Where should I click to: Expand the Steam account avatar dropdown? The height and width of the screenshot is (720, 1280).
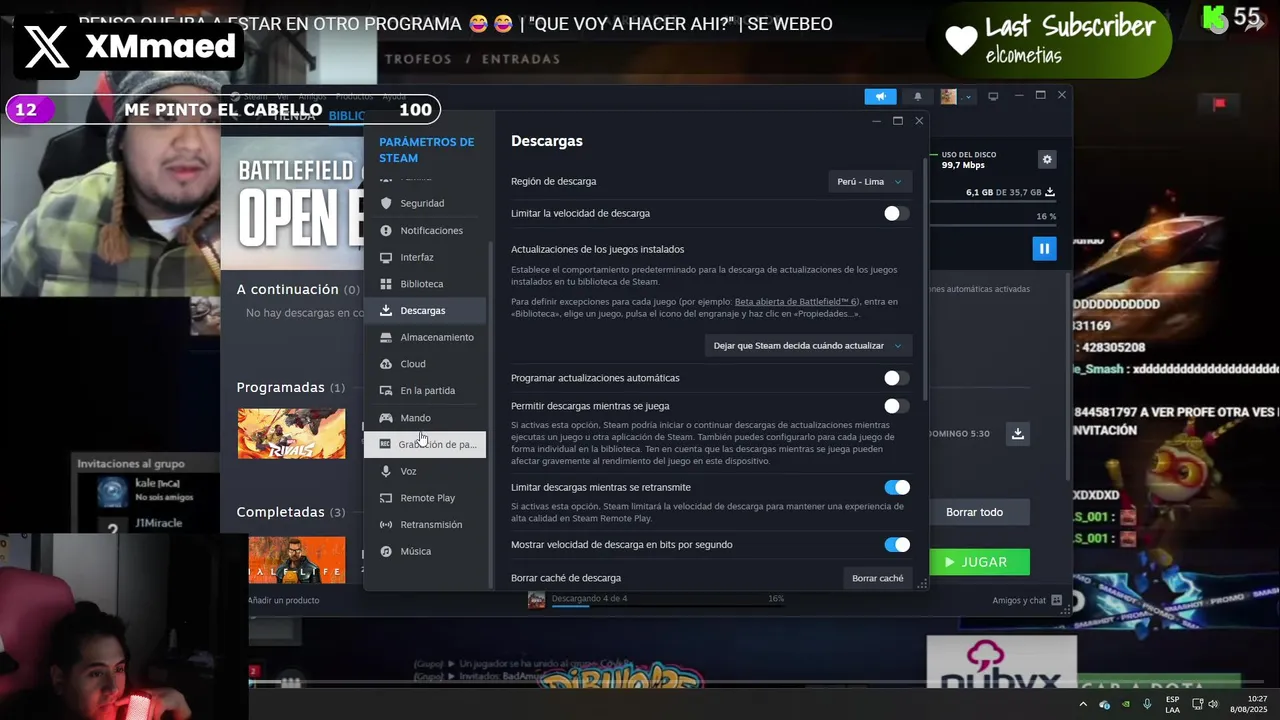click(956, 96)
